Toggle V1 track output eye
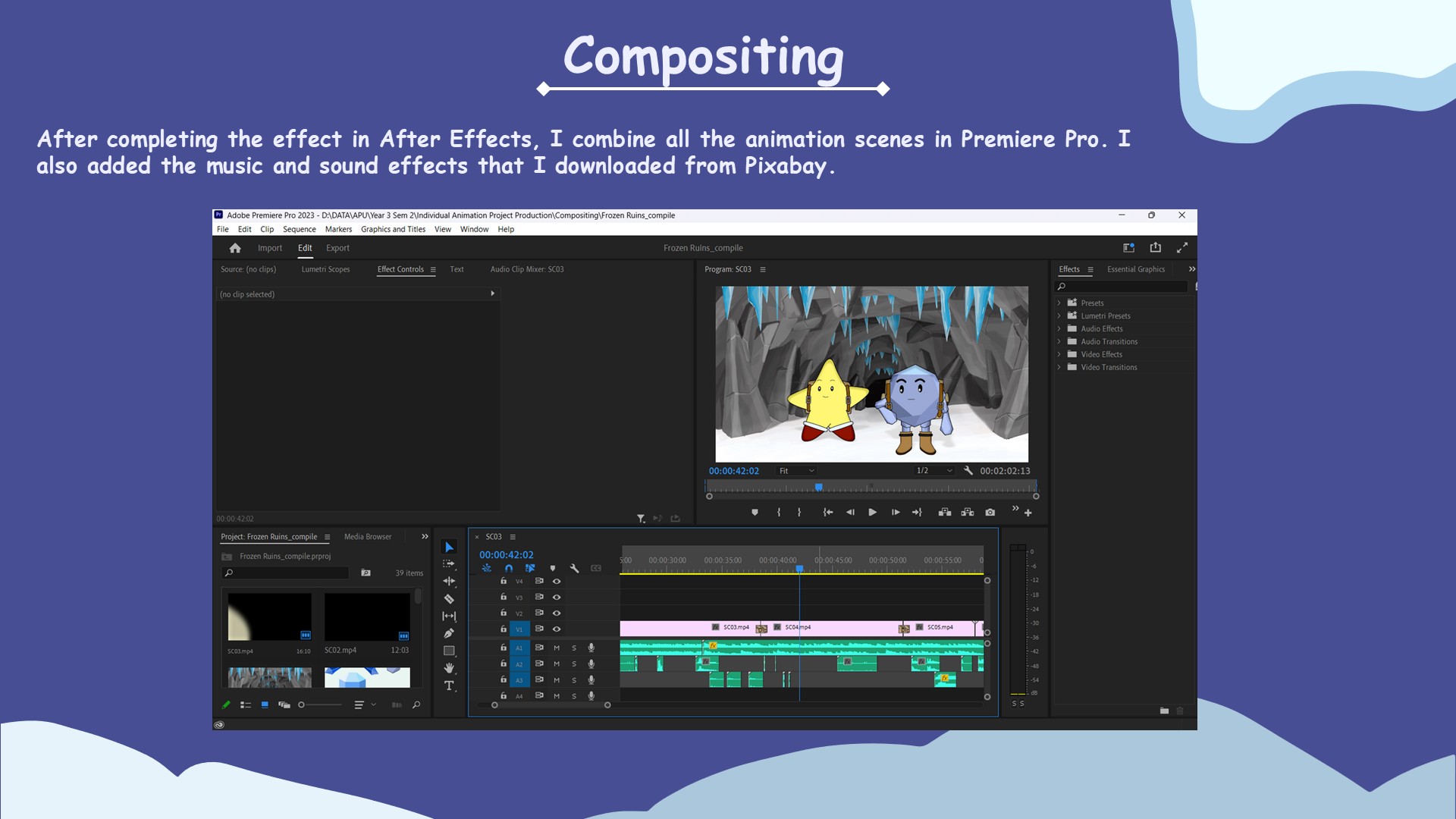 [557, 629]
